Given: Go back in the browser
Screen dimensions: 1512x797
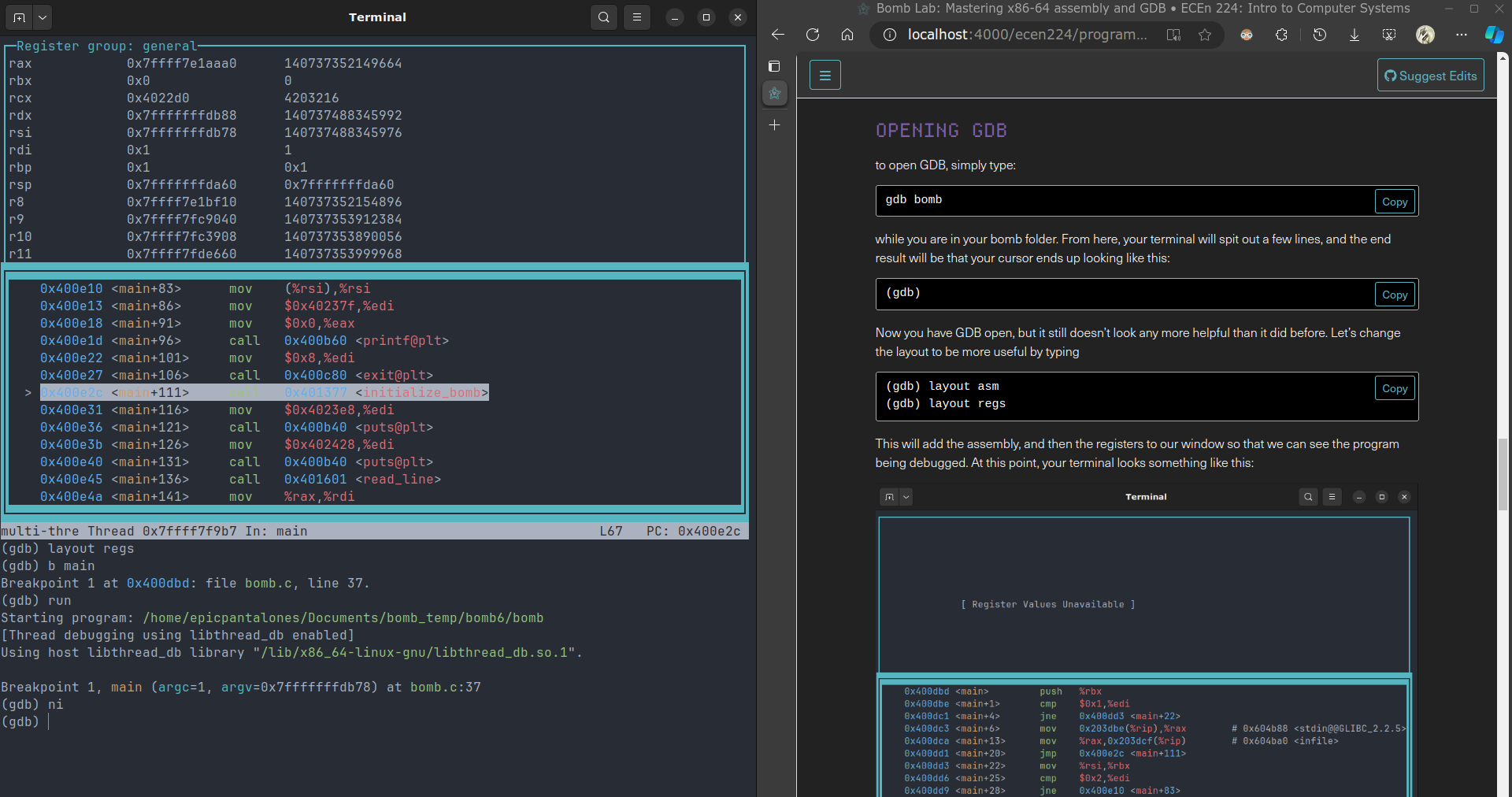Looking at the screenshot, I should [x=778, y=35].
